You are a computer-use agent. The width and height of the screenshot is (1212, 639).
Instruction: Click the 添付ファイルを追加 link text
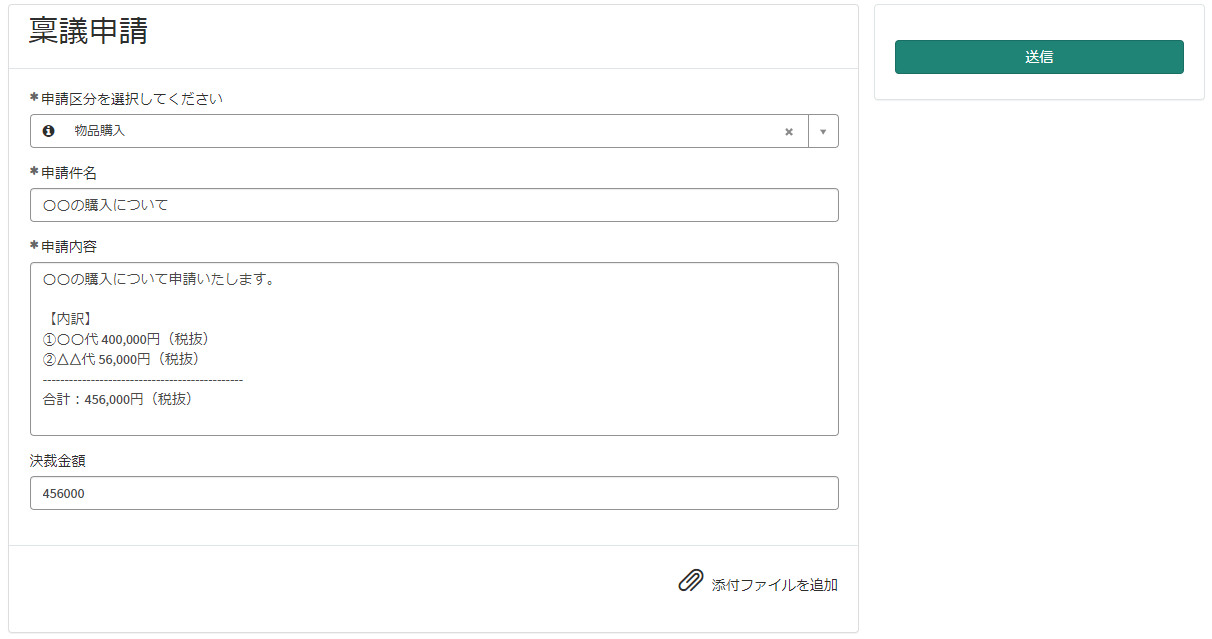[774, 585]
